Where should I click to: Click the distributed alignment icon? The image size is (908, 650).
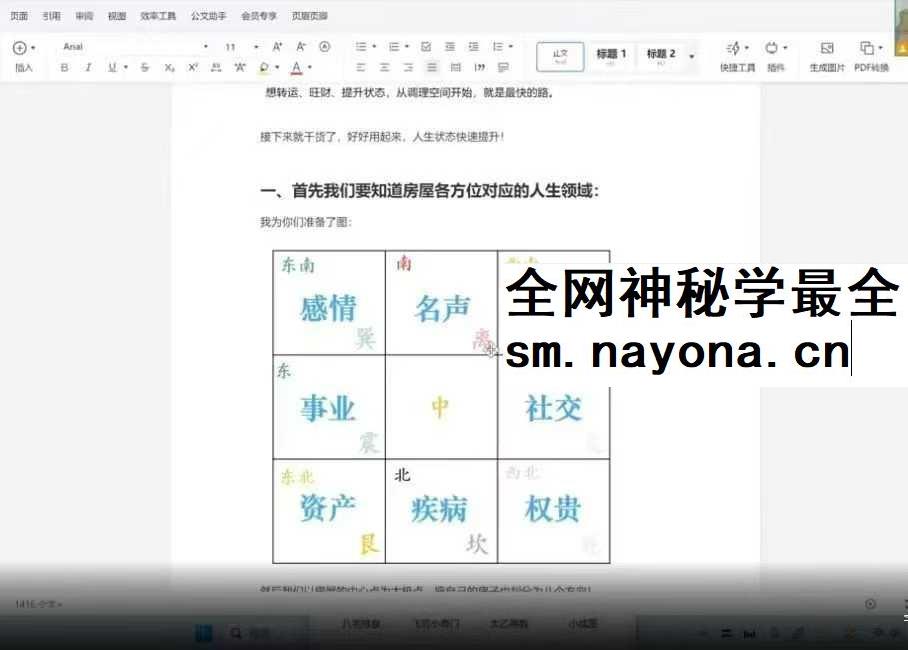456,68
